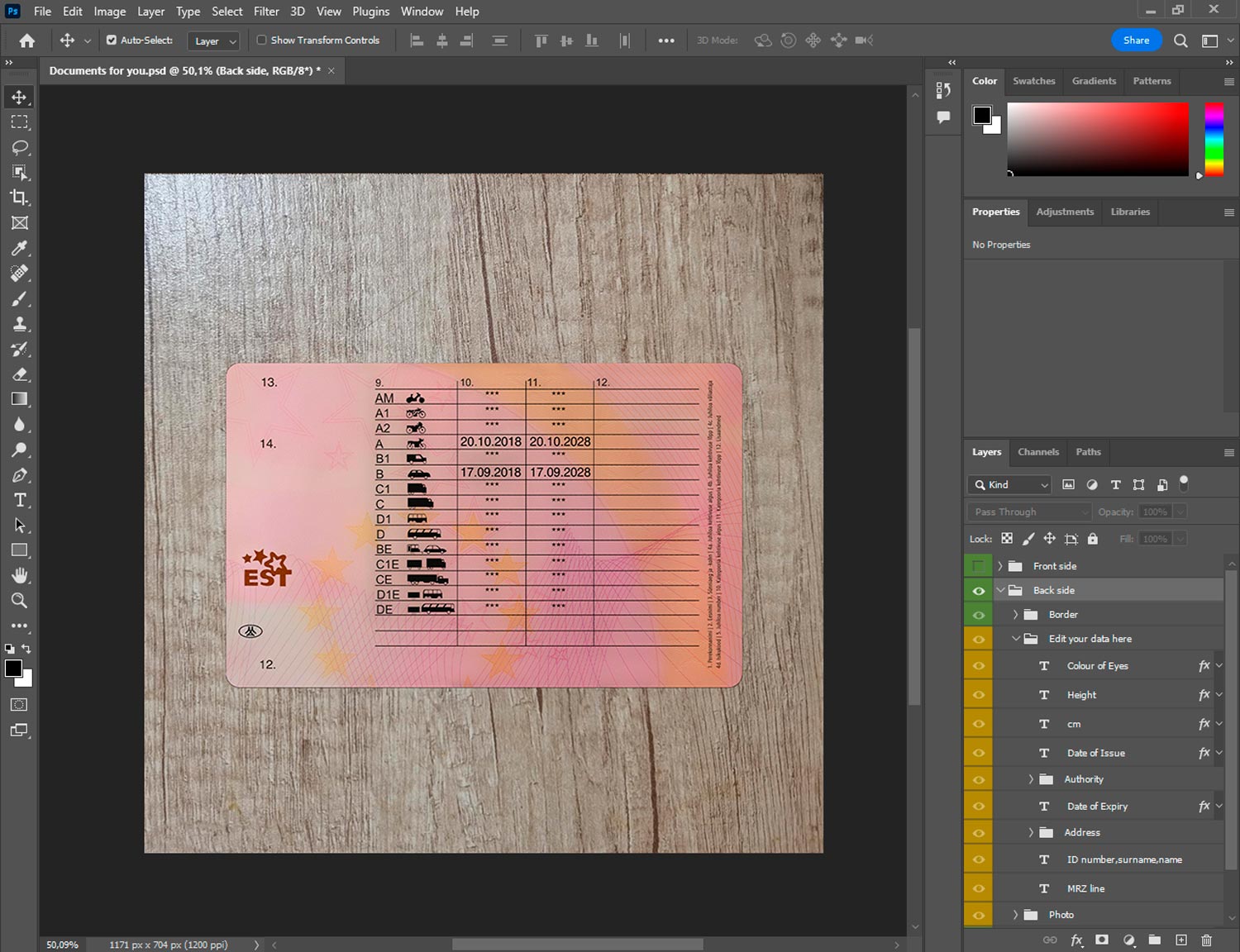Choose the Lasso tool
Viewport: 1240px width, 952px height.
[x=19, y=147]
